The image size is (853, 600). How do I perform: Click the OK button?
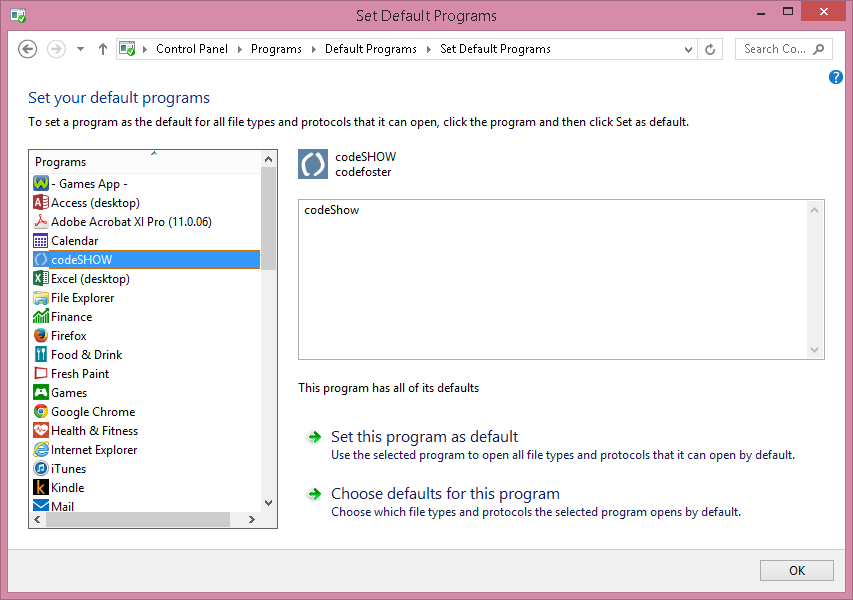[797, 571]
